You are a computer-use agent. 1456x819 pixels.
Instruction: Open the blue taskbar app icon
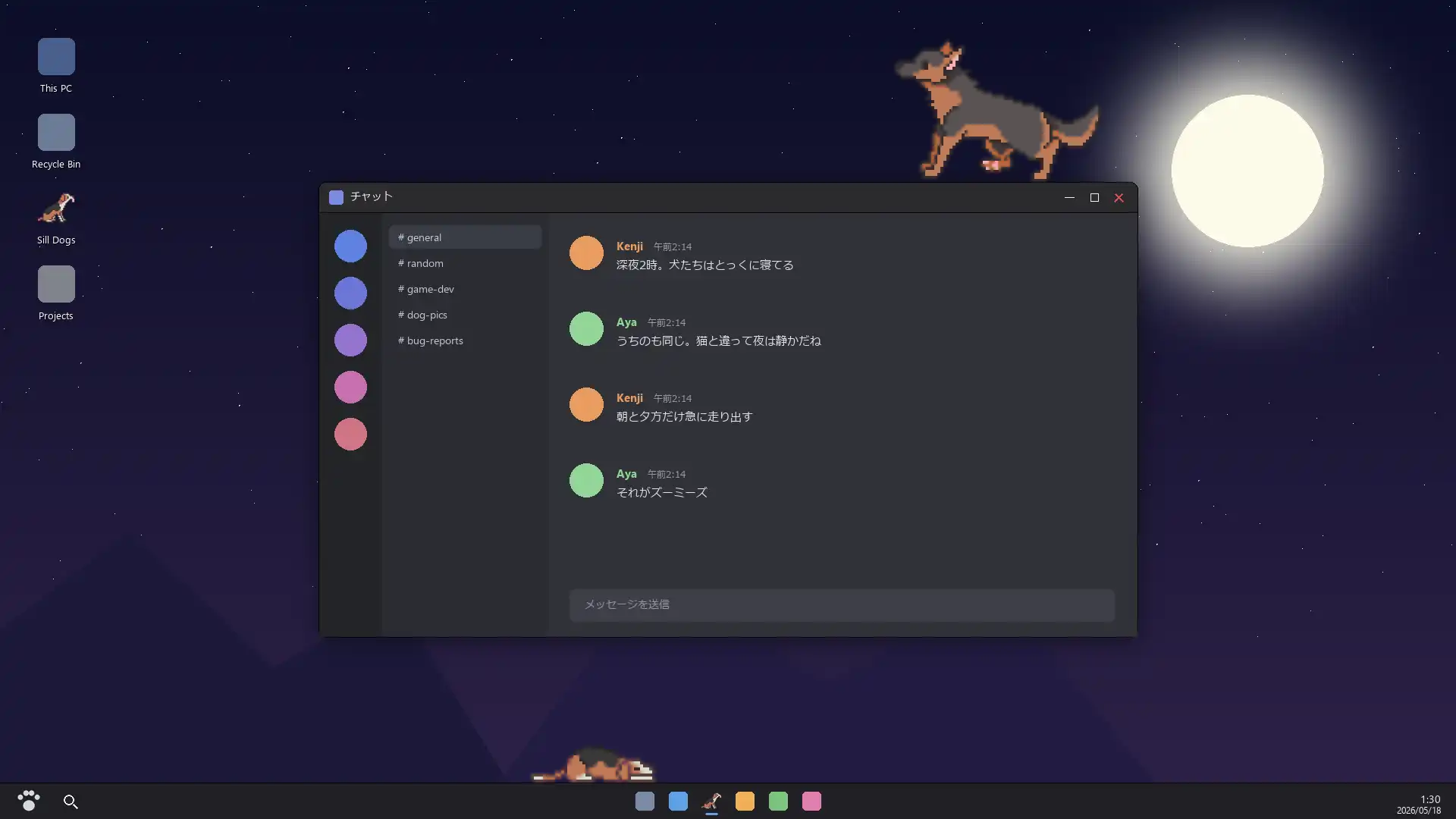coord(678,802)
